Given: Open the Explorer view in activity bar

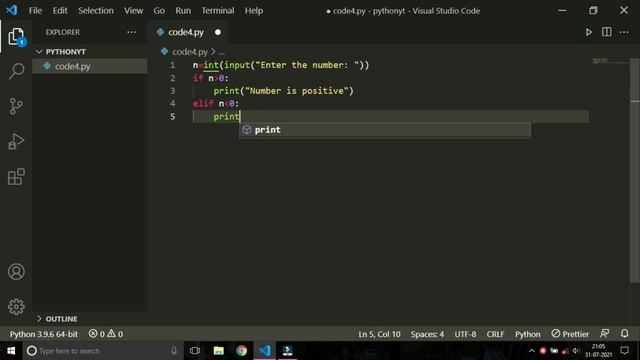Looking at the screenshot, I should [x=16, y=37].
